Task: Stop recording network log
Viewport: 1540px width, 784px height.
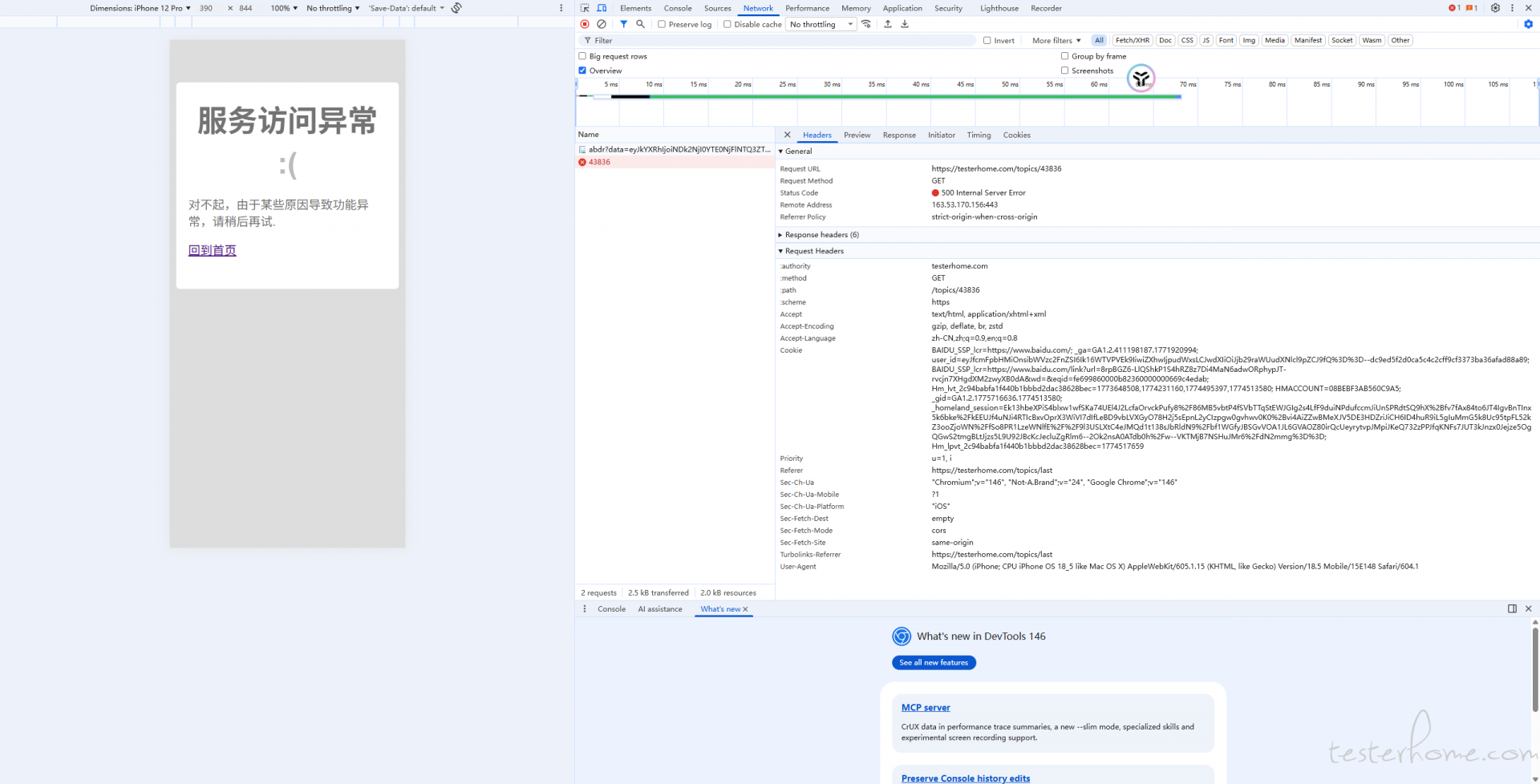Action: (x=585, y=24)
